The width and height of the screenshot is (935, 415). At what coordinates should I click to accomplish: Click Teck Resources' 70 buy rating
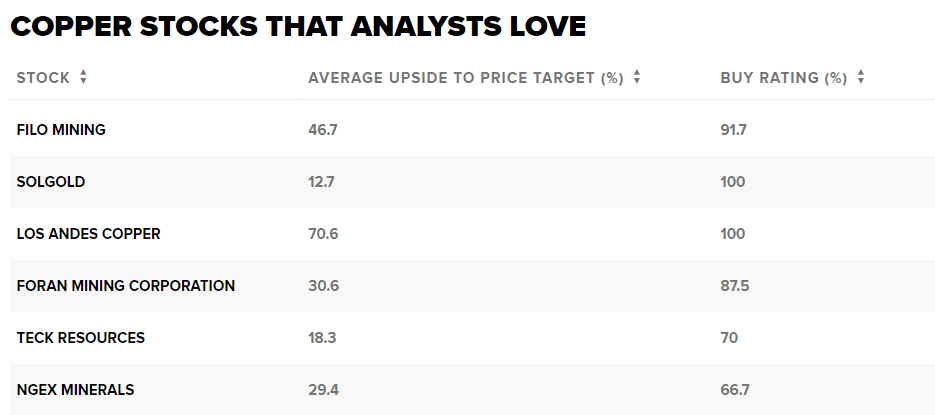(729, 338)
